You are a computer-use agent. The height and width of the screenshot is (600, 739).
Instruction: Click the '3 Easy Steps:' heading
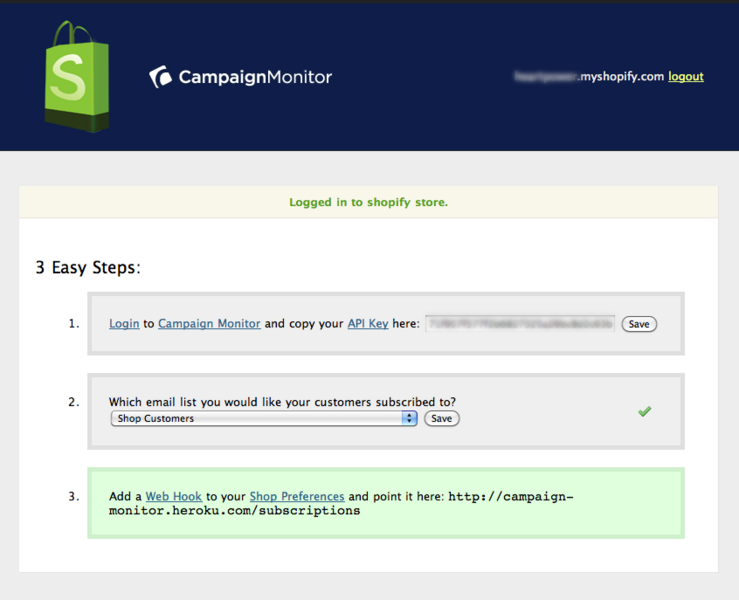point(88,268)
